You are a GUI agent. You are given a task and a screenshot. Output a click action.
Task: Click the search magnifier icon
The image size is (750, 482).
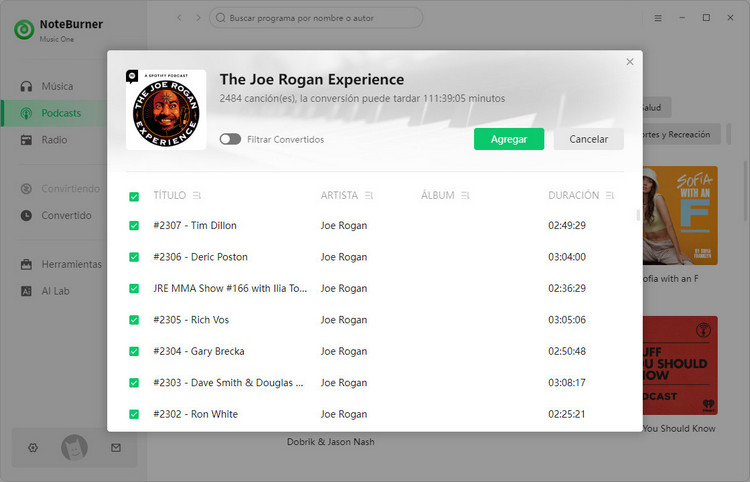click(x=221, y=18)
